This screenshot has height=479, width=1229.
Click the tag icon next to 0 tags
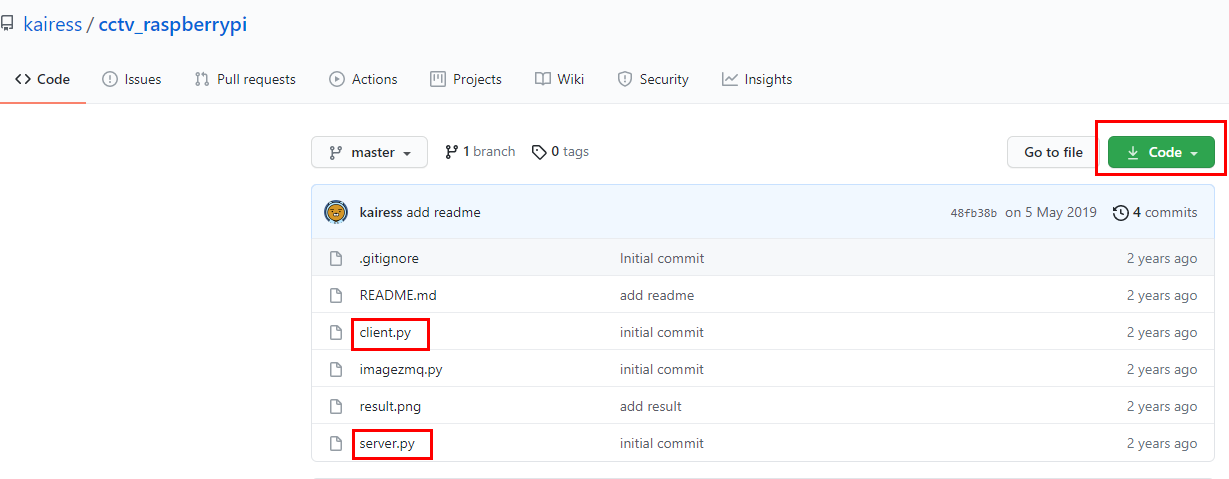[539, 152]
